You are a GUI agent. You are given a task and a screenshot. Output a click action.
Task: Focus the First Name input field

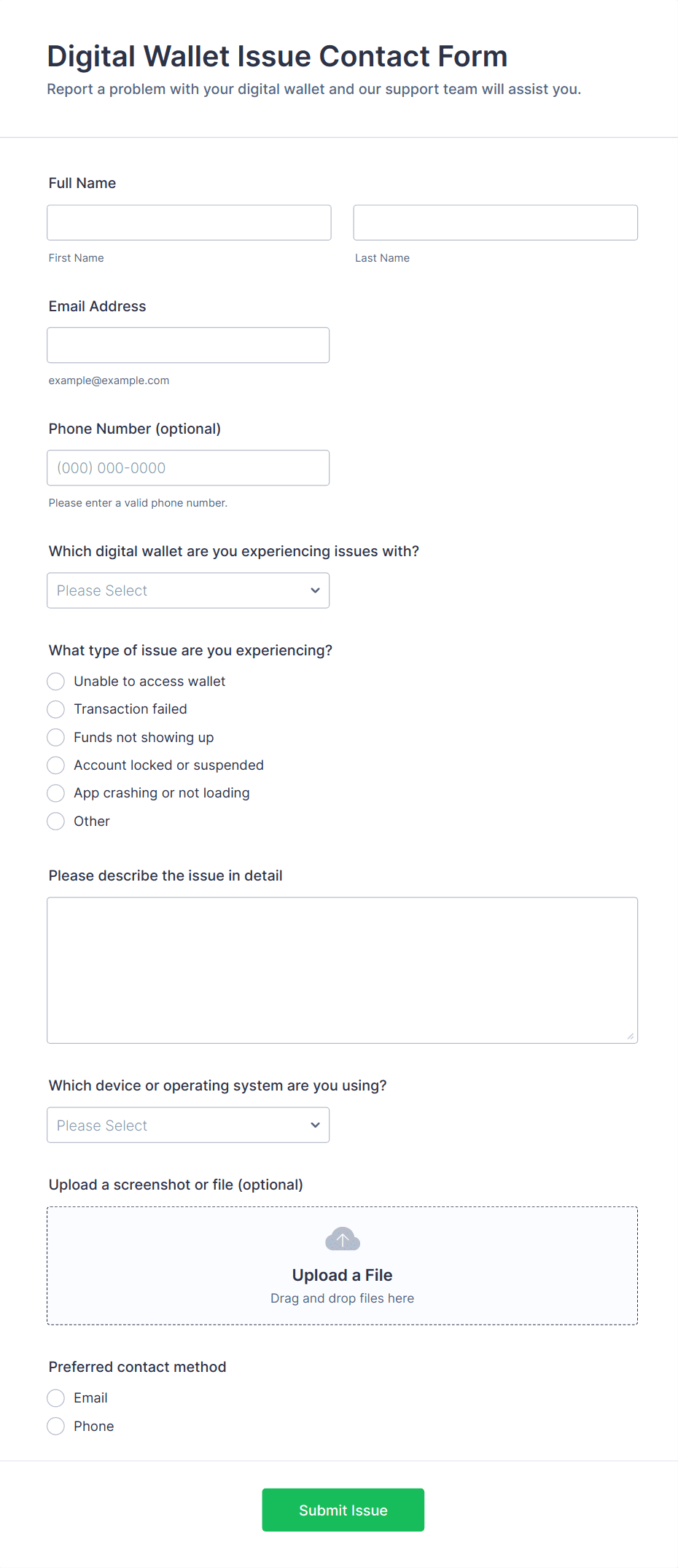click(189, 222)
